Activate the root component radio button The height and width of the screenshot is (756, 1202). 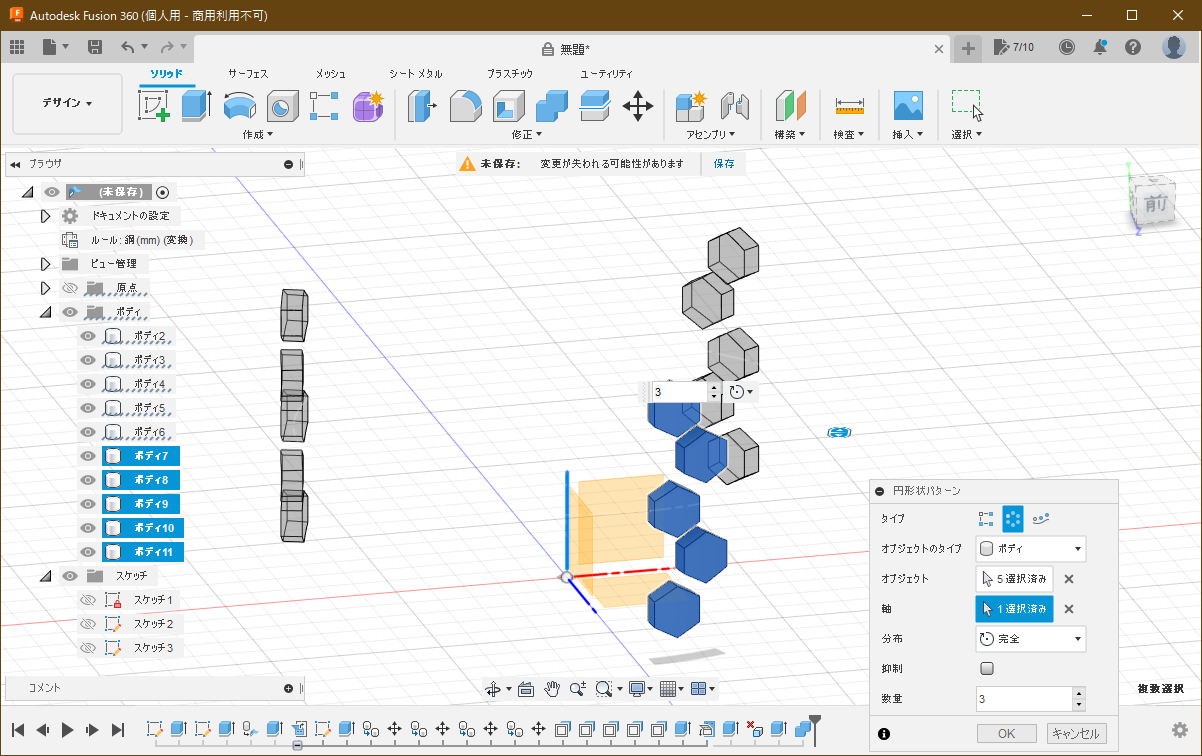point(163,192)
